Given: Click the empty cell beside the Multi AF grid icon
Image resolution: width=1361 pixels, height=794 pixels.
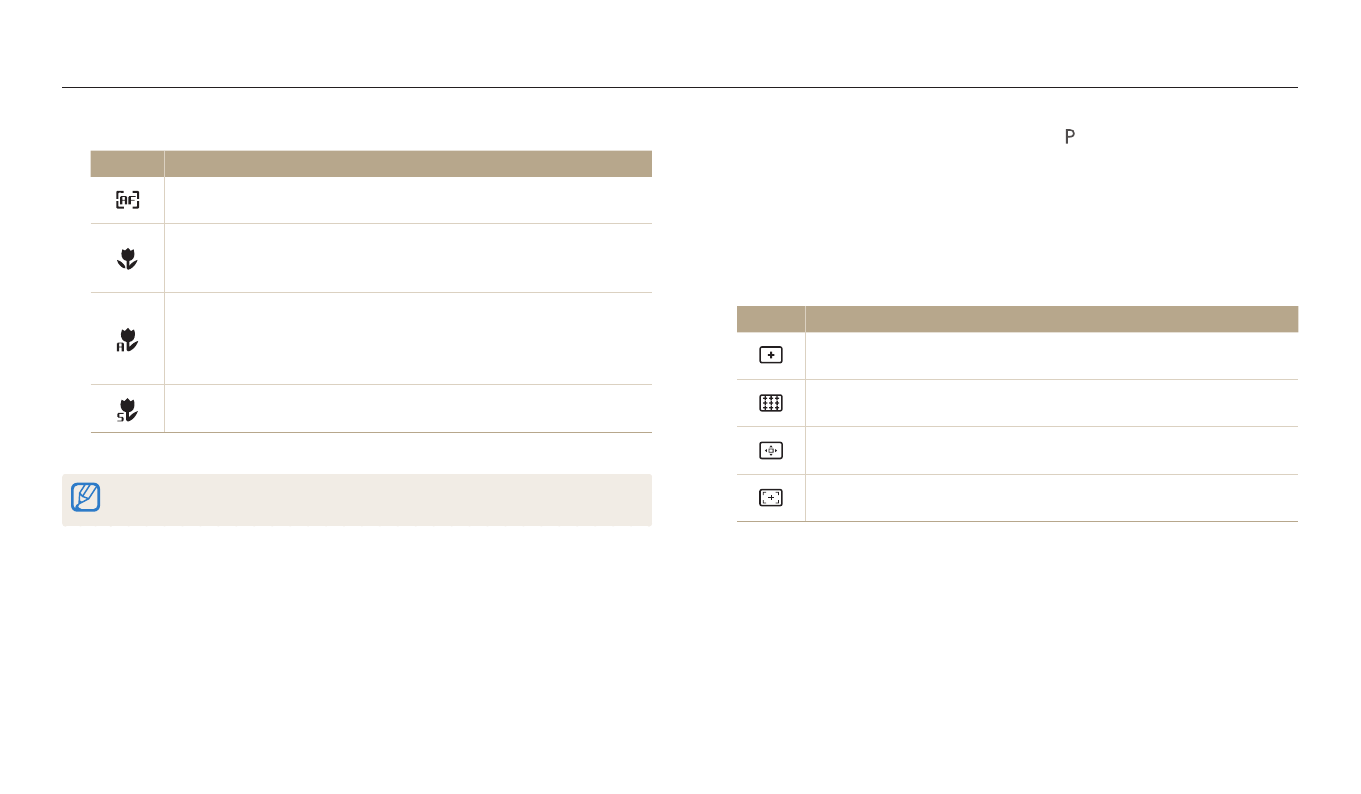Looking at the screenshot, I should tap(1051, 403).
